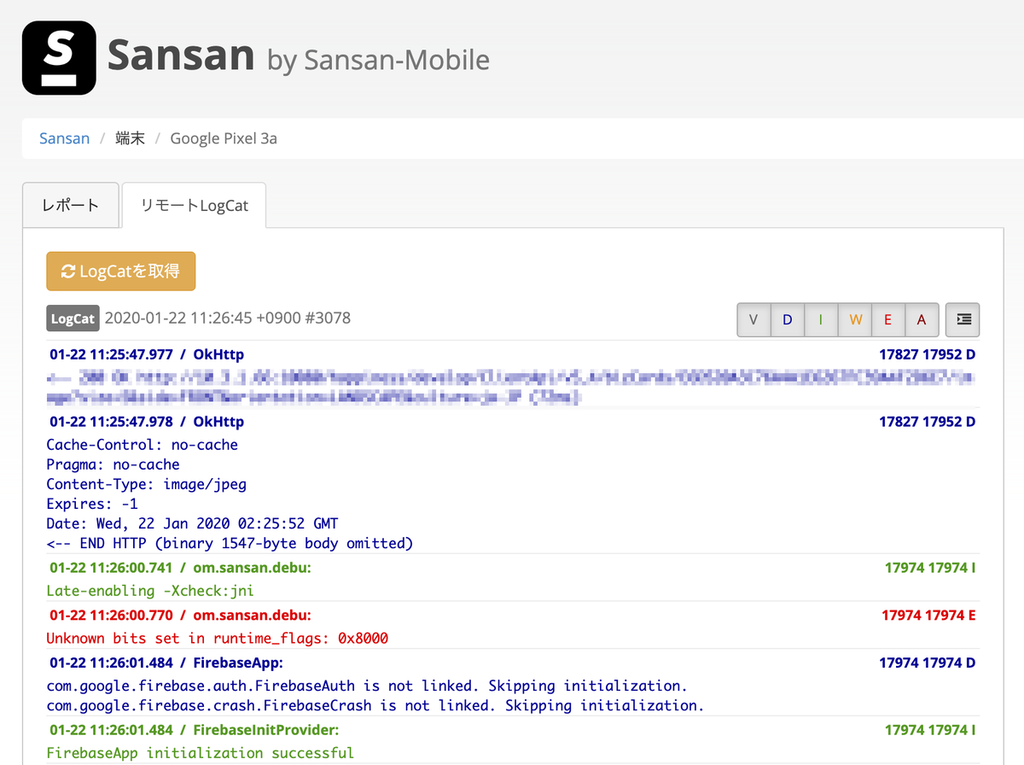This screenshot has width=1024, height=765.
Task: Click the by Sansan-Mobile subtitle
Action: coord(378,60)
